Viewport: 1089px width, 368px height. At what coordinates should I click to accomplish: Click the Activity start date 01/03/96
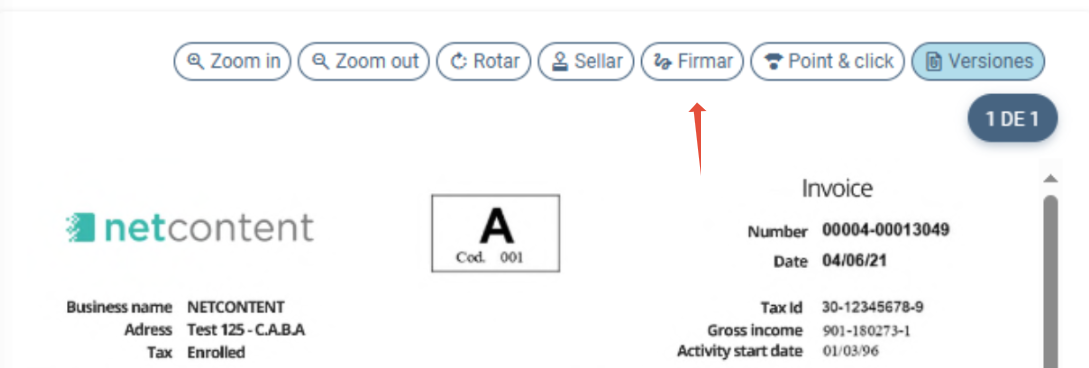pos(850,351)
